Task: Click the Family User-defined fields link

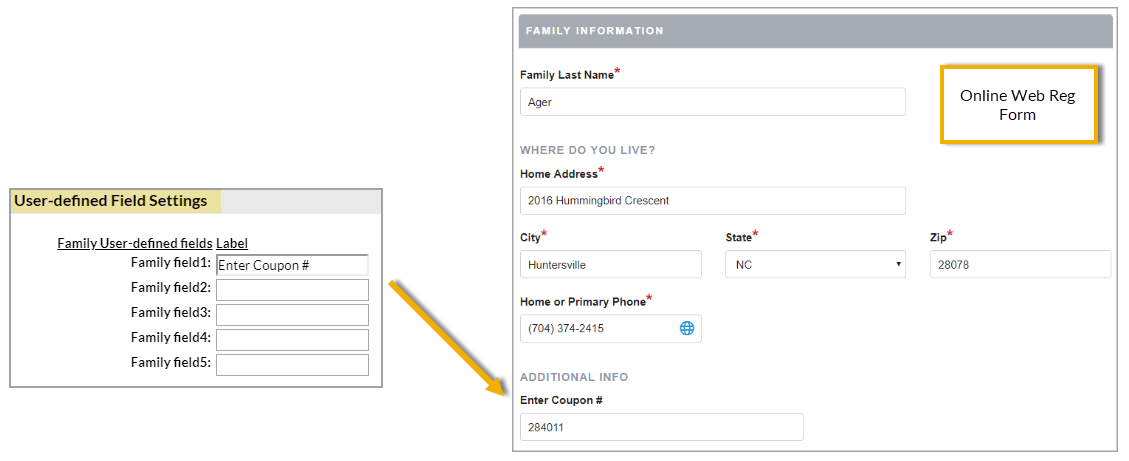Action: click(135, 243)
